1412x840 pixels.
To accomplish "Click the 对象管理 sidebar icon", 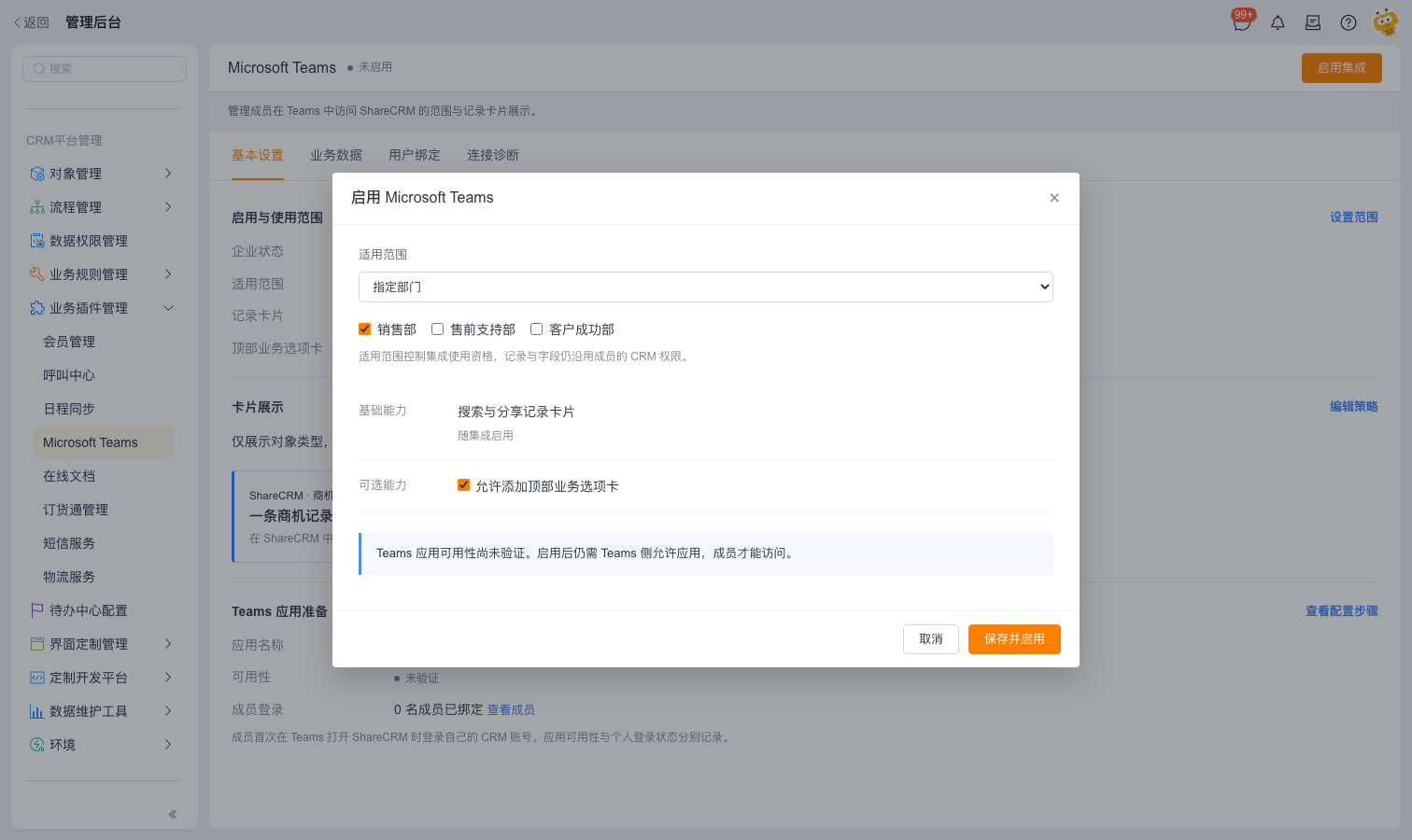I will point(37,174).
